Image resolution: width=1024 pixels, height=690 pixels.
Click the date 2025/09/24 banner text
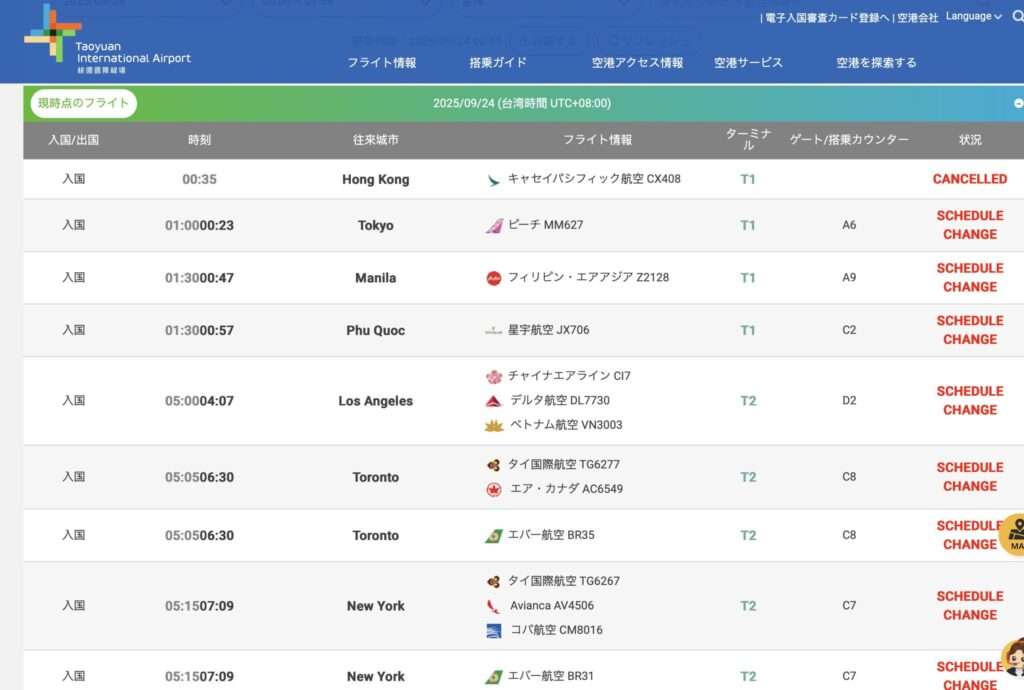pos(522,103)
